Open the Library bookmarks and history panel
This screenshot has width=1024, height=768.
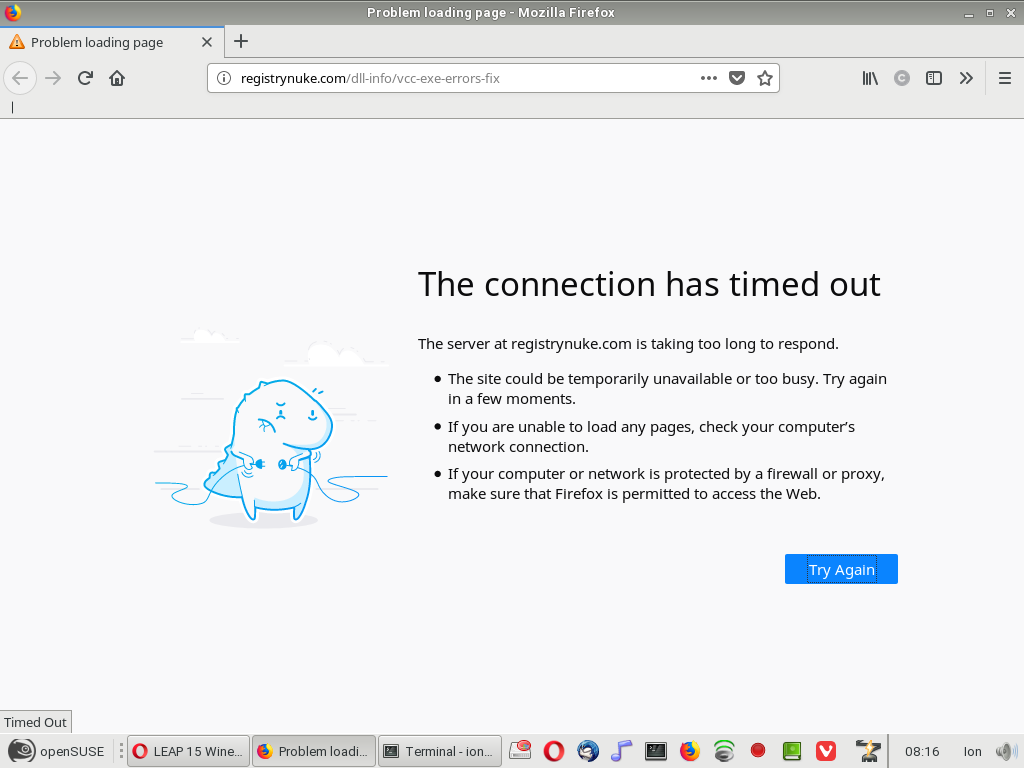870,78
